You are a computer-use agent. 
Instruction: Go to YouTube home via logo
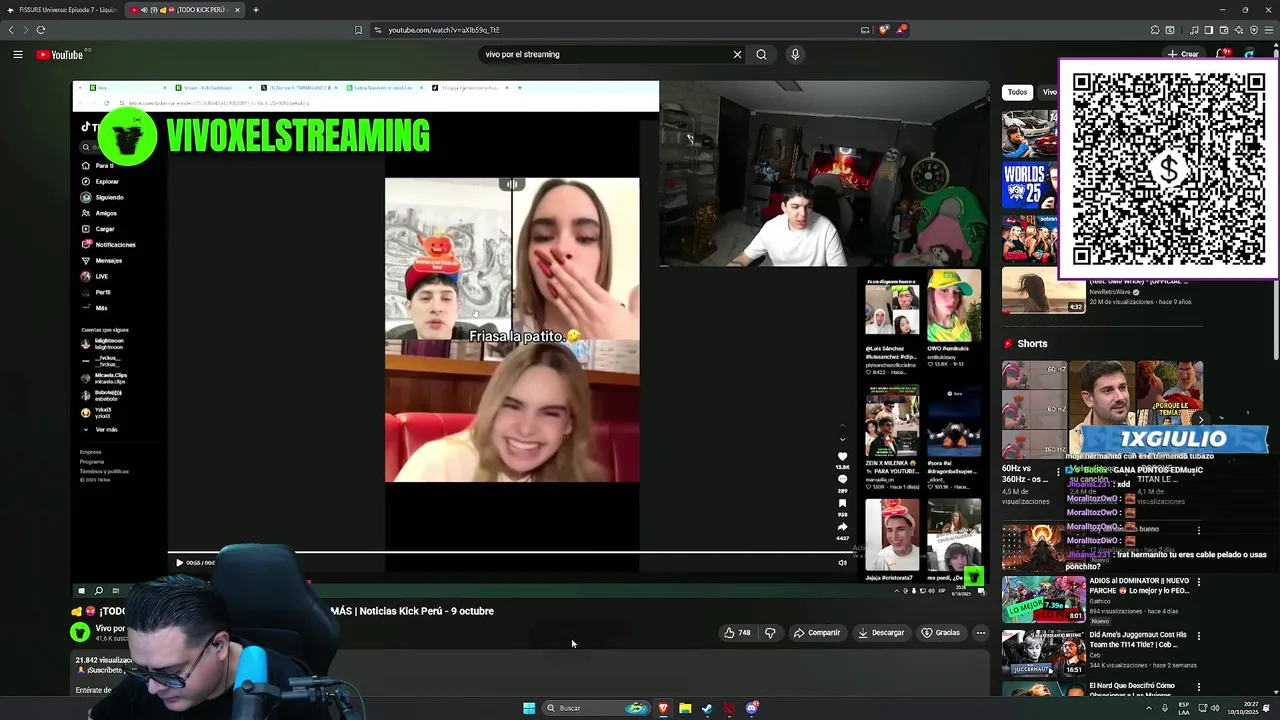coord(60,55)
